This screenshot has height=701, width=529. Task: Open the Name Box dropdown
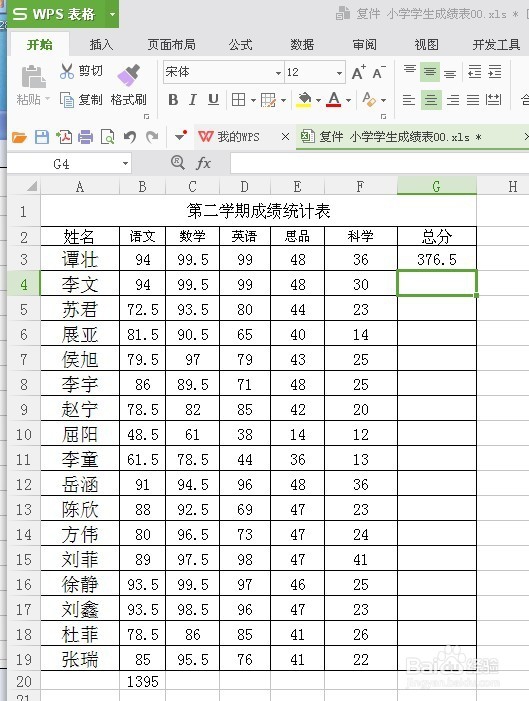coord(126,164)
